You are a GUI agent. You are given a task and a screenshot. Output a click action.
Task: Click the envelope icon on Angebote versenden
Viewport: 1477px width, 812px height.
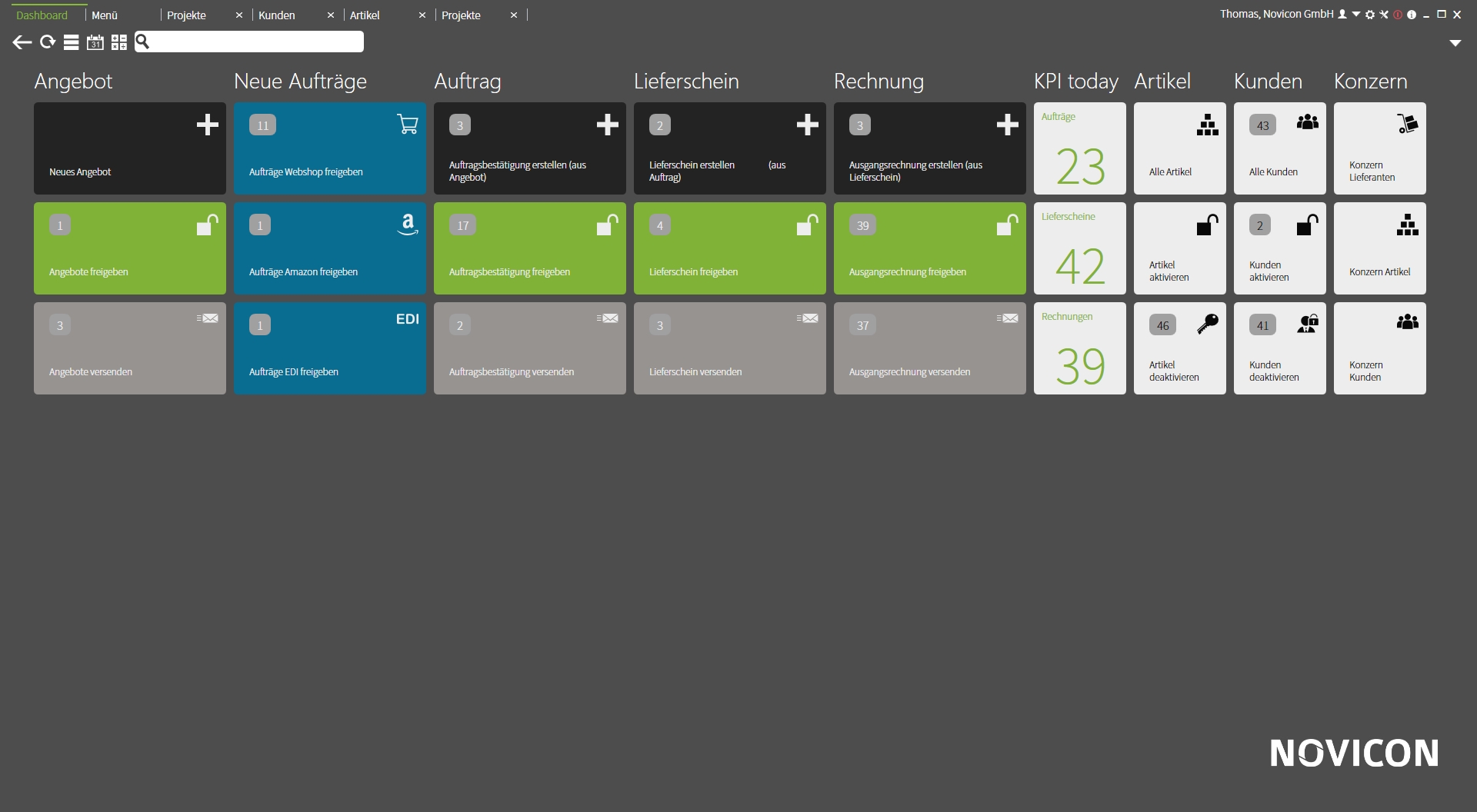pos(208,318)
